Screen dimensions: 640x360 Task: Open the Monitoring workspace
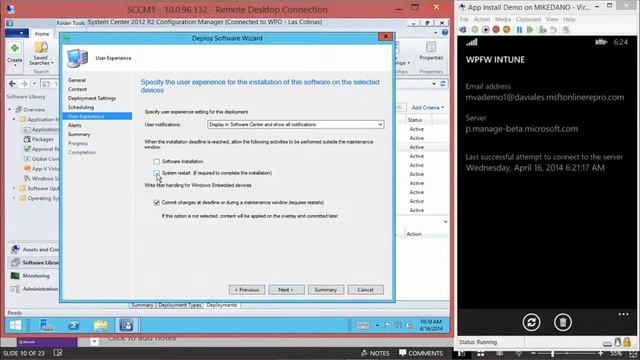(33, 276)
